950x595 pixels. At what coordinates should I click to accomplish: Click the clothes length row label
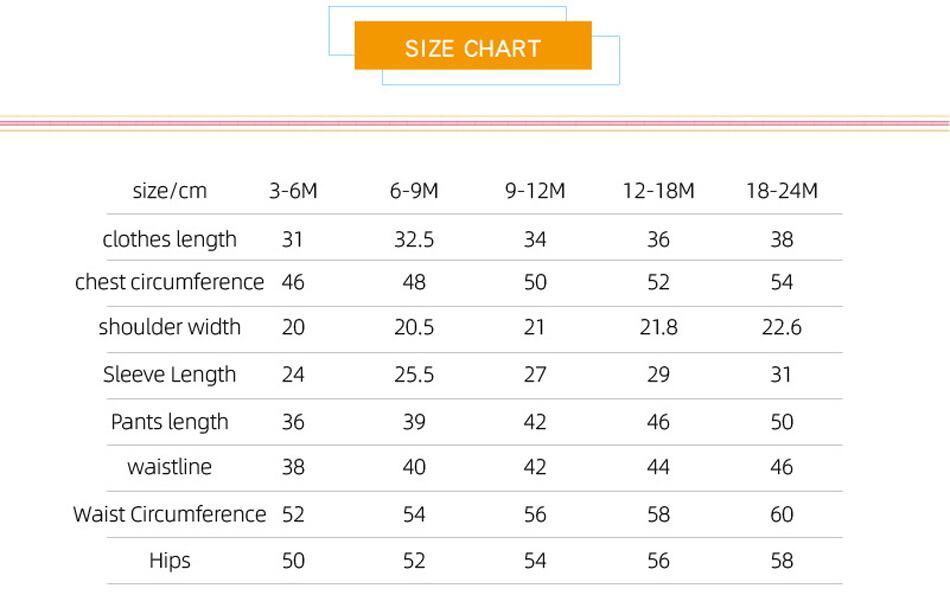click(x=169, y=239)
